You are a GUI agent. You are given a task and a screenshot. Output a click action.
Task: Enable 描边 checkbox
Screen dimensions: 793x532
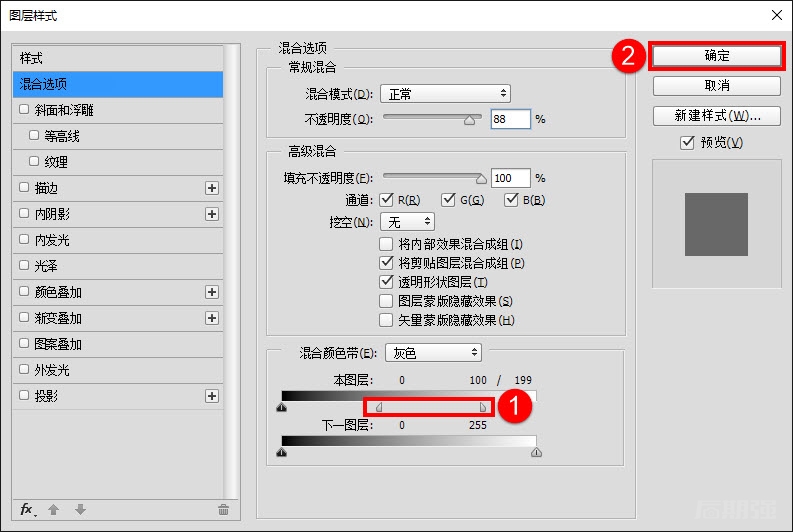click(x=24, y=187)
